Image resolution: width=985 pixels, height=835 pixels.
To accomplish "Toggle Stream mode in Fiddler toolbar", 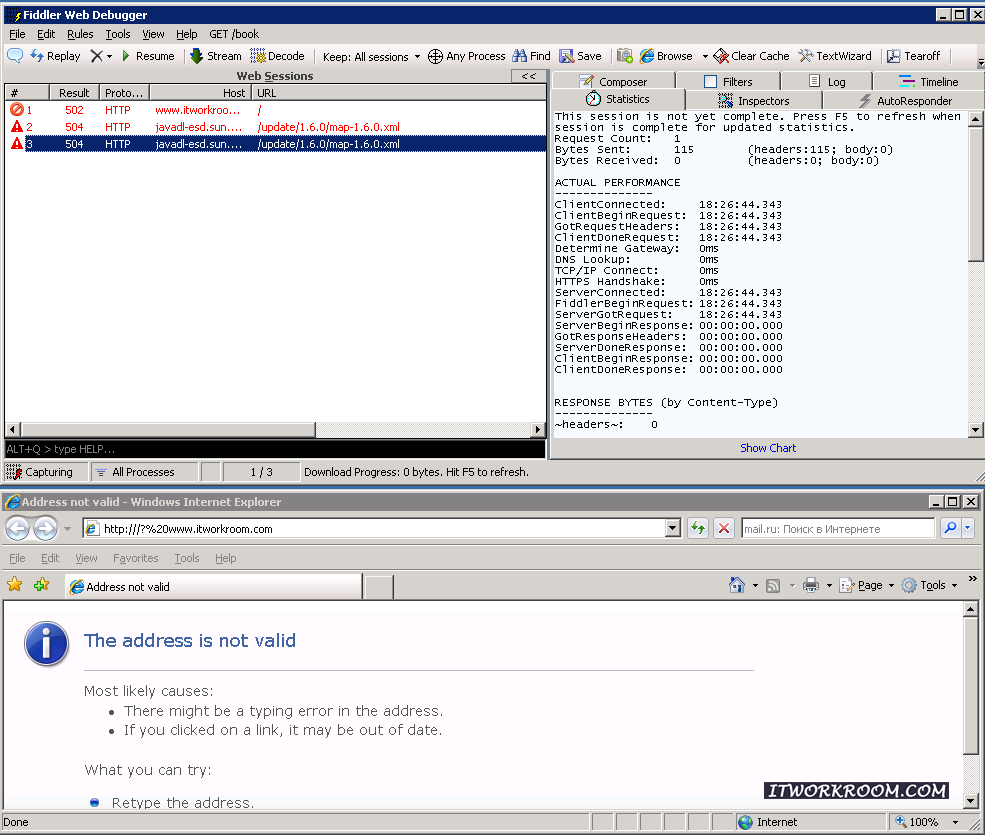I will [x=215, y=56].
